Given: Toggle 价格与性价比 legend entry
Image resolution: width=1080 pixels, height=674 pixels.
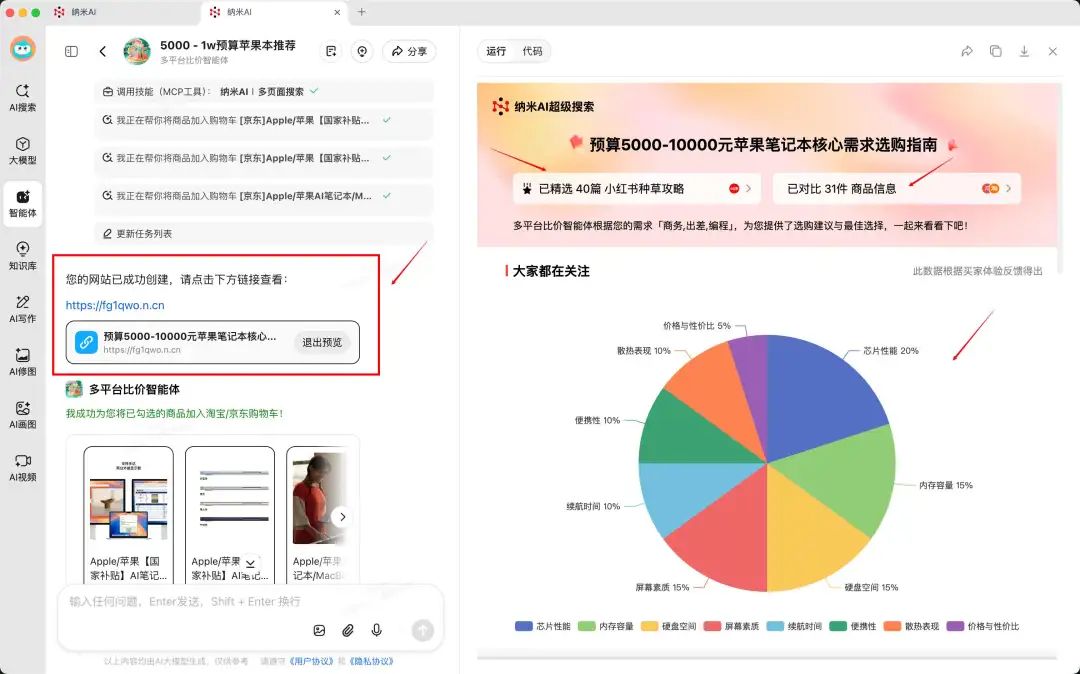Looking at the screenshot, I should click(983, 626).
